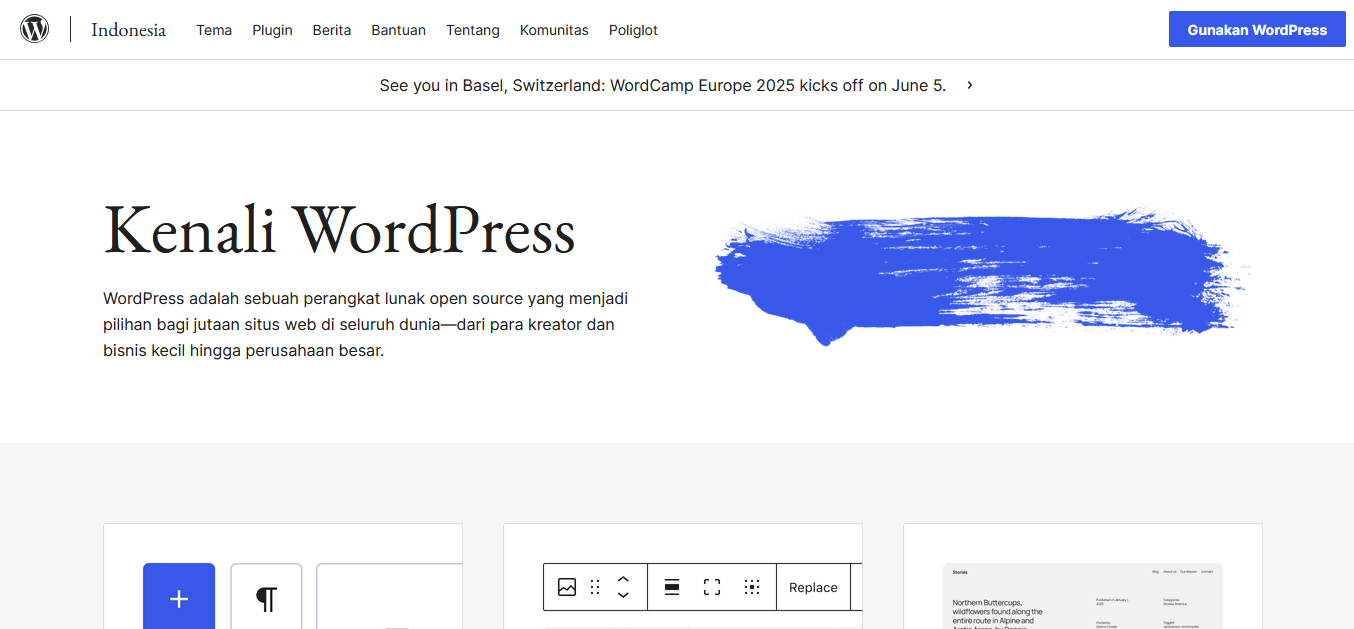Open the Indonesia site title link

click(x=128, y=30)
